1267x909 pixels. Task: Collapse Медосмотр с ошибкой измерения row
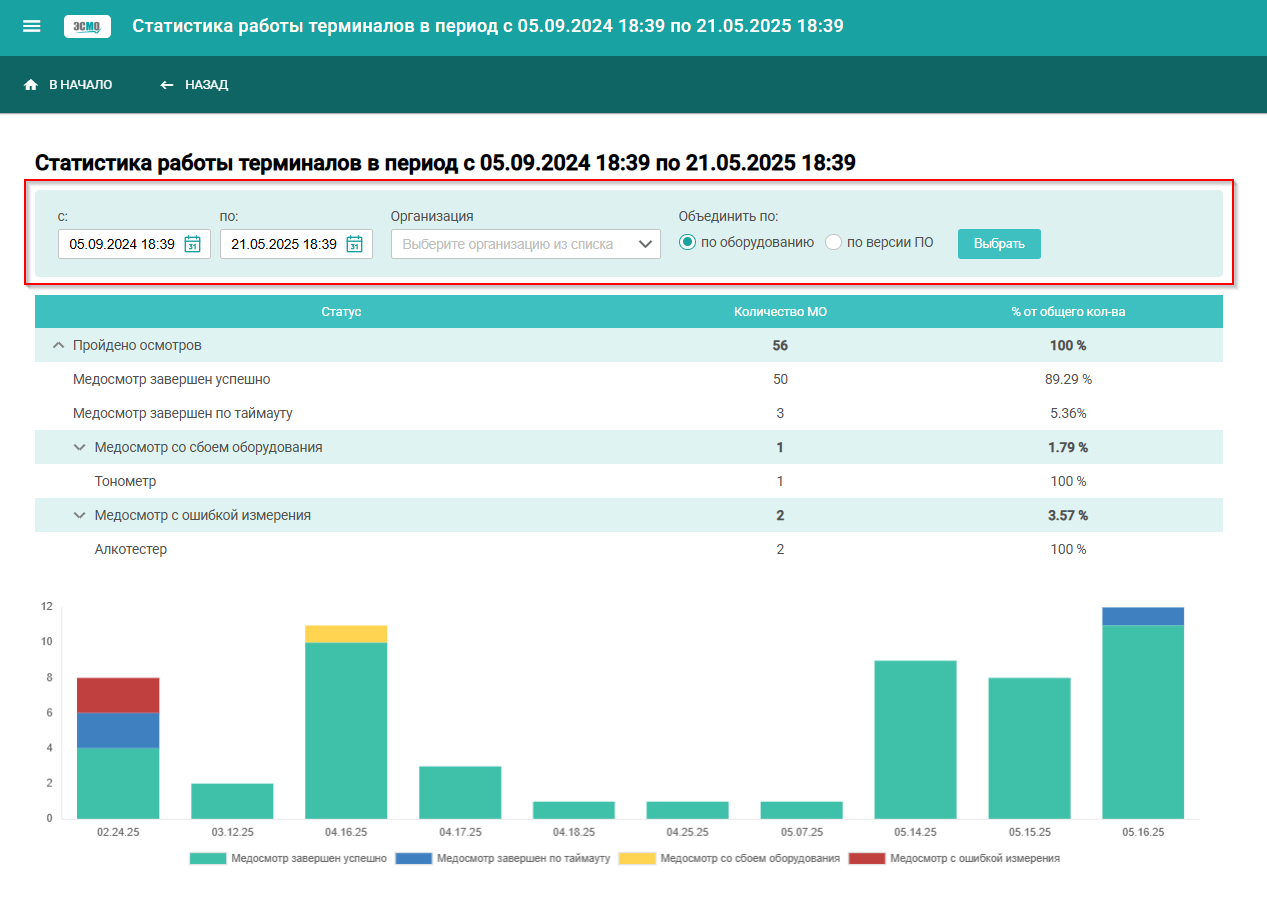(80, 515)
